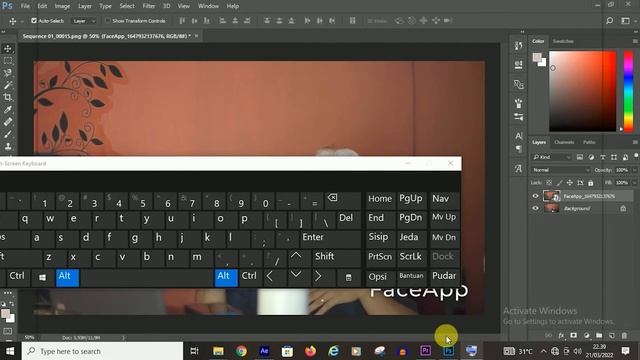Switch to the Paths tab
The height and width of the screenshot is (360, 640).
589,142
